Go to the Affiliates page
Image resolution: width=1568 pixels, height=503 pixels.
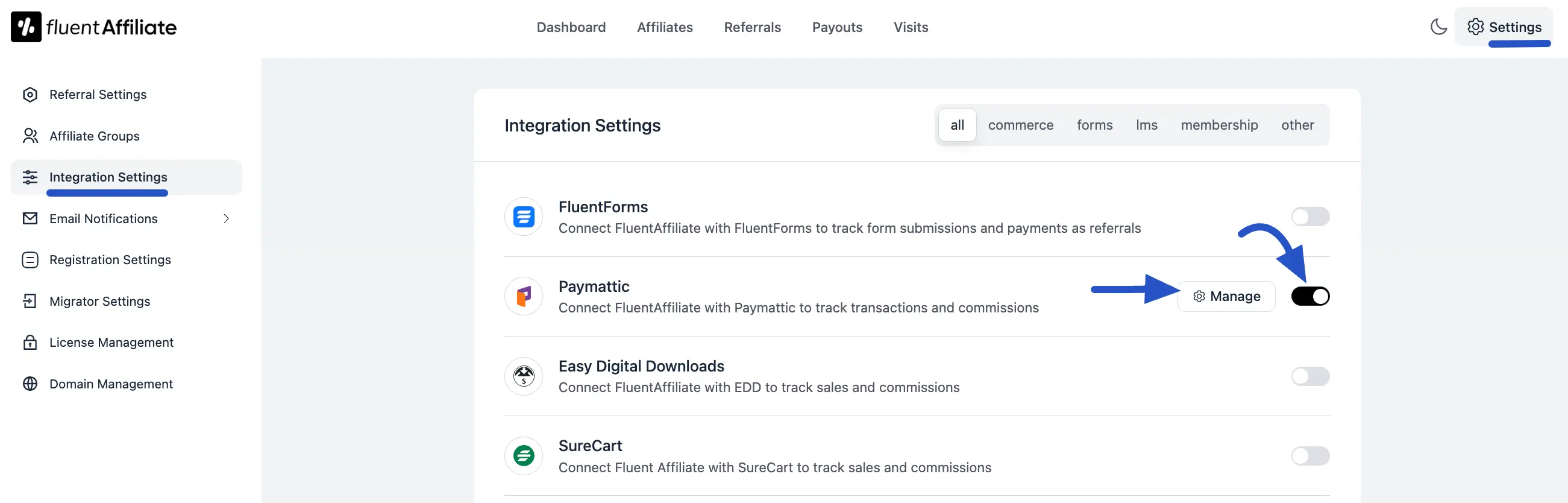[x=665, y=27]
